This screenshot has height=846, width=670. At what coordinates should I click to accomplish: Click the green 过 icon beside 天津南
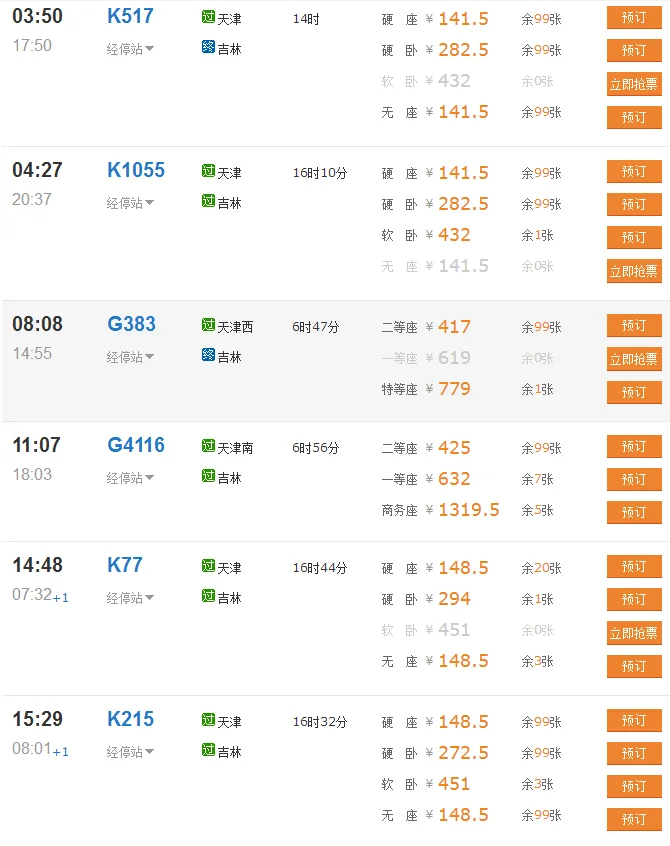pyautogui.click(x=208, y=447)
